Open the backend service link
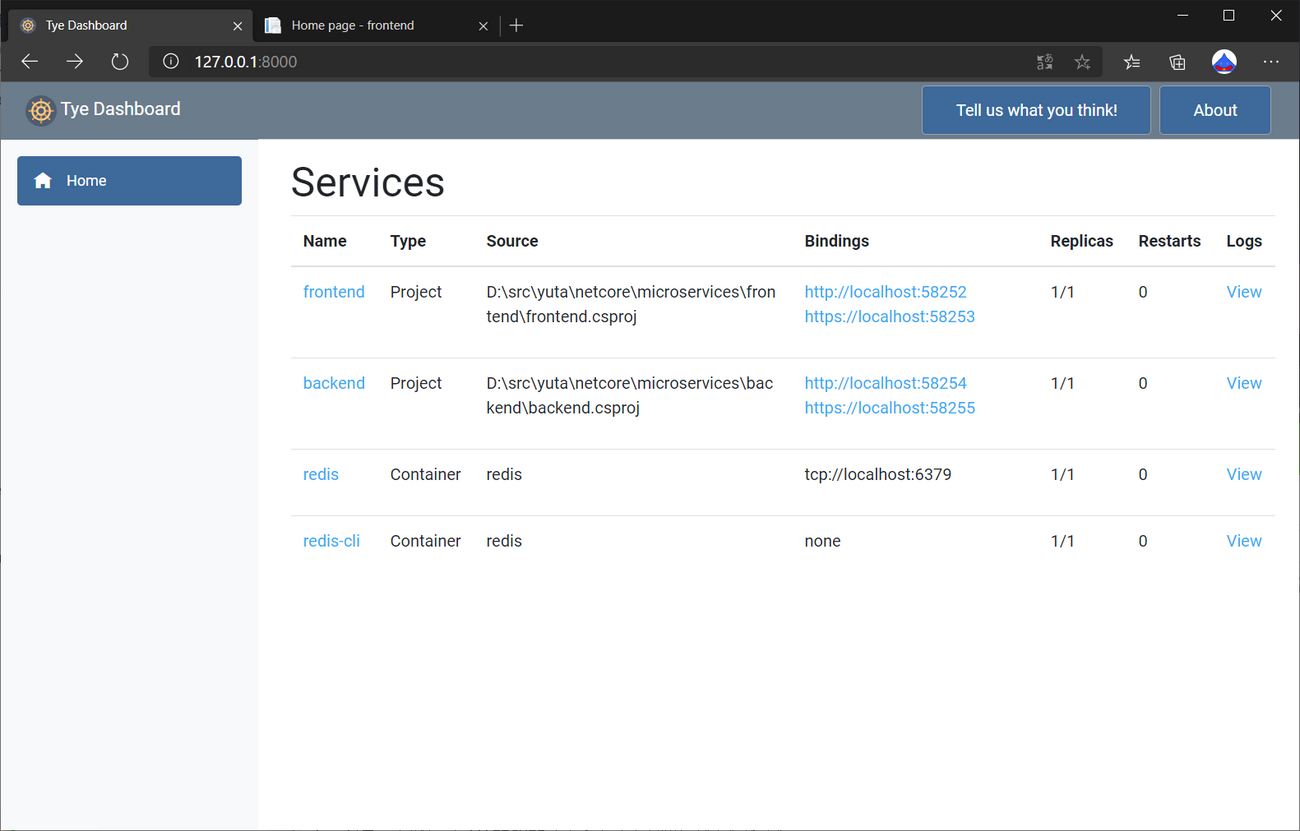The image size is (1300, 831). 334,383
